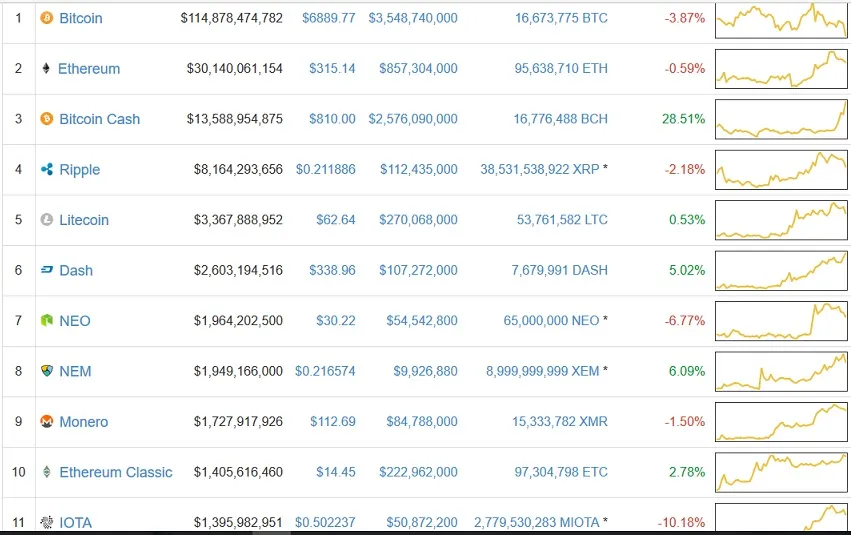Click the IOTA logo icon

(47, 523)
